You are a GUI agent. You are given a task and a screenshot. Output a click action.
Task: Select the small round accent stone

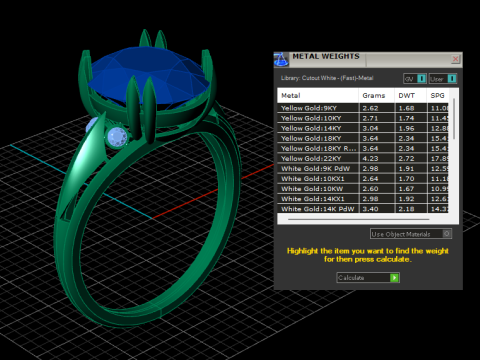pyautogui.click(x=116, y=137)
